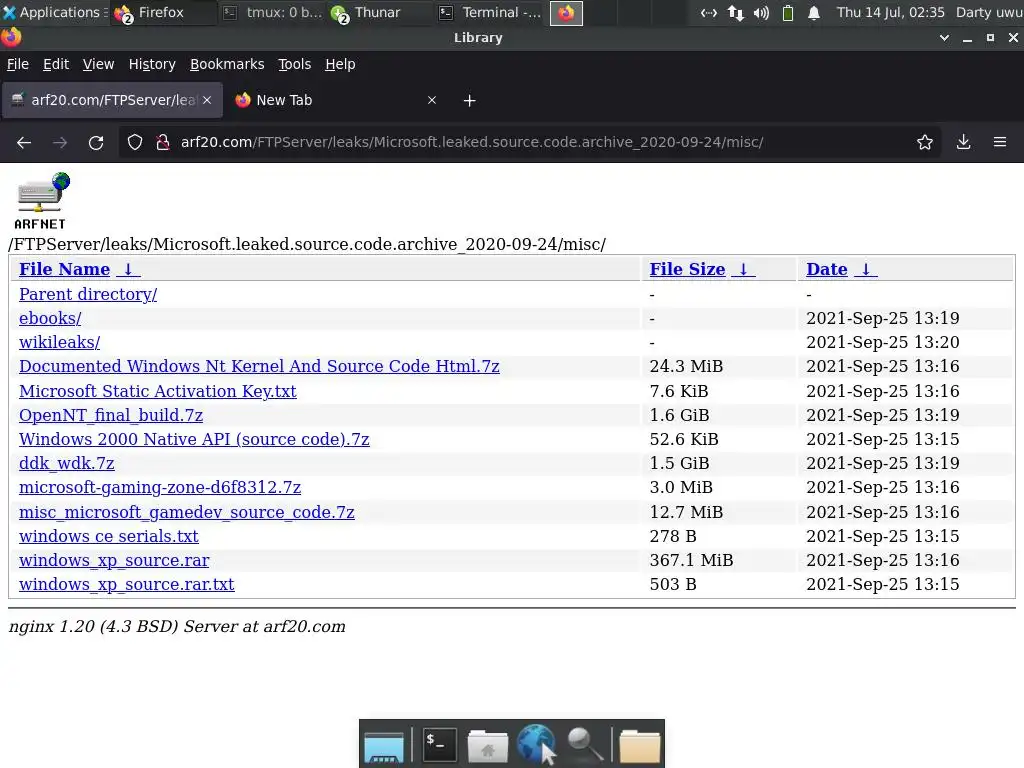The width and height of the screenshot is (1024, 768).
Task: Click the Show Desktop dock icon
Action: 384,745
